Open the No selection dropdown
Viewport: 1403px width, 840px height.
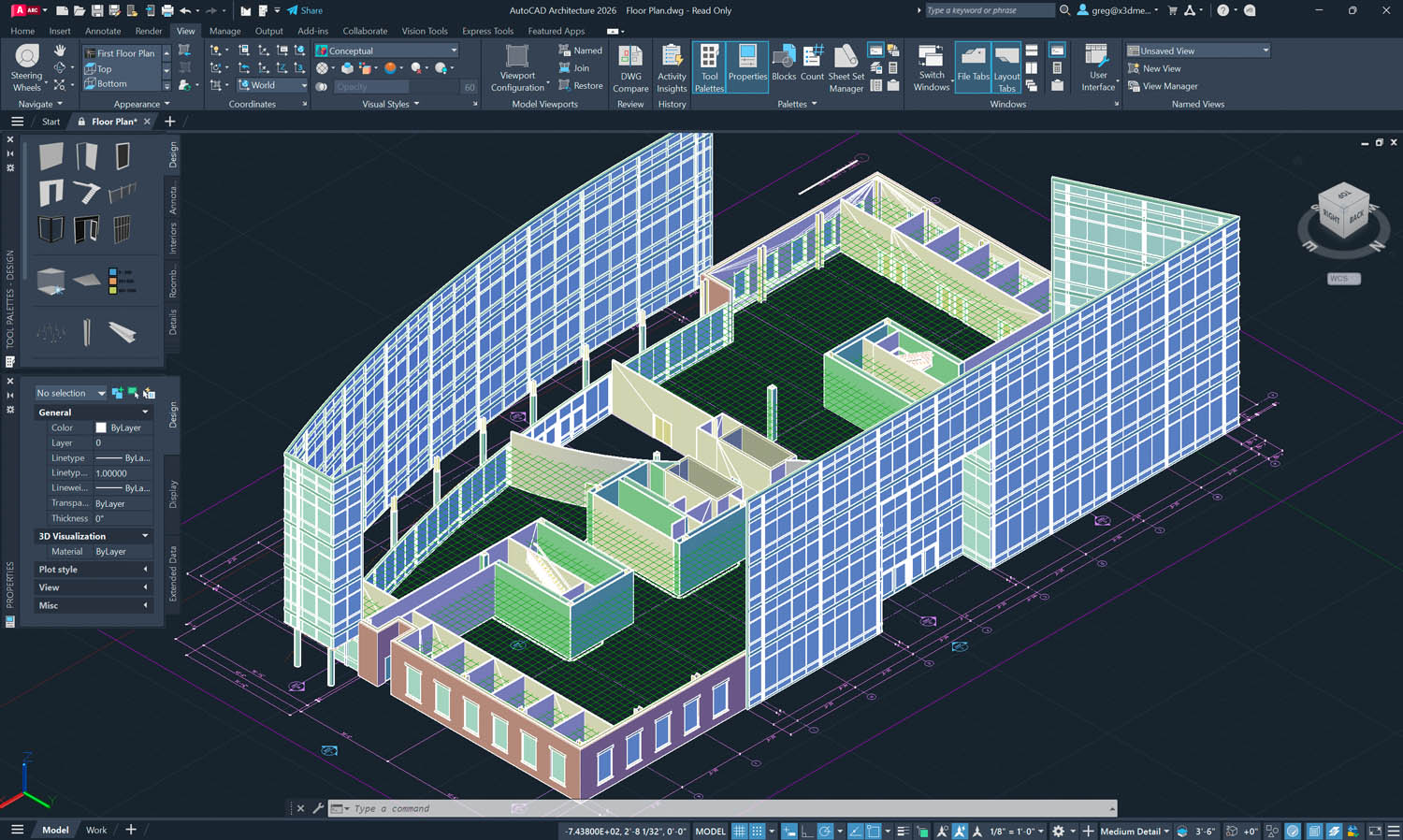tap(70, 393)
